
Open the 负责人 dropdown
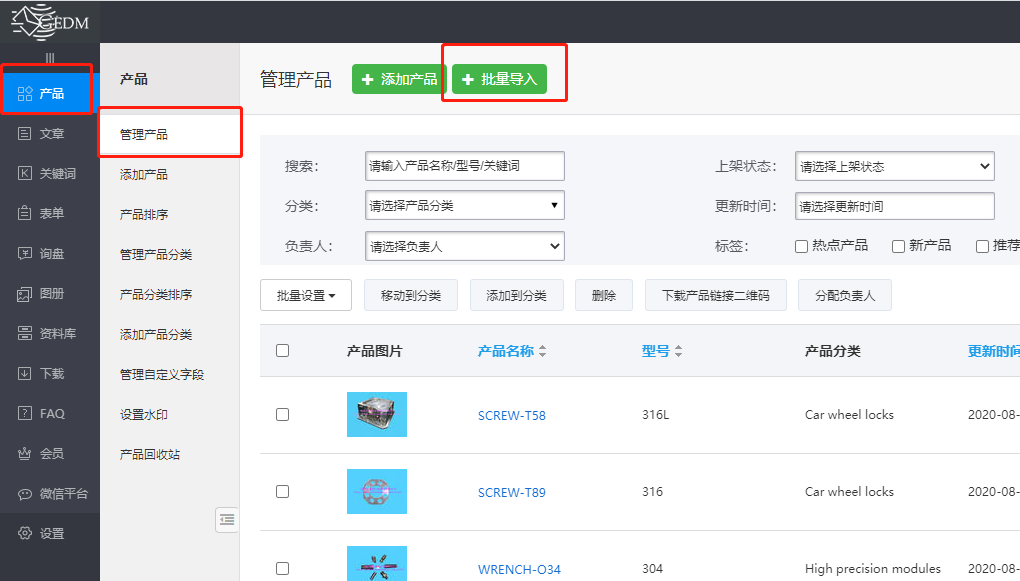coord(464,246)
